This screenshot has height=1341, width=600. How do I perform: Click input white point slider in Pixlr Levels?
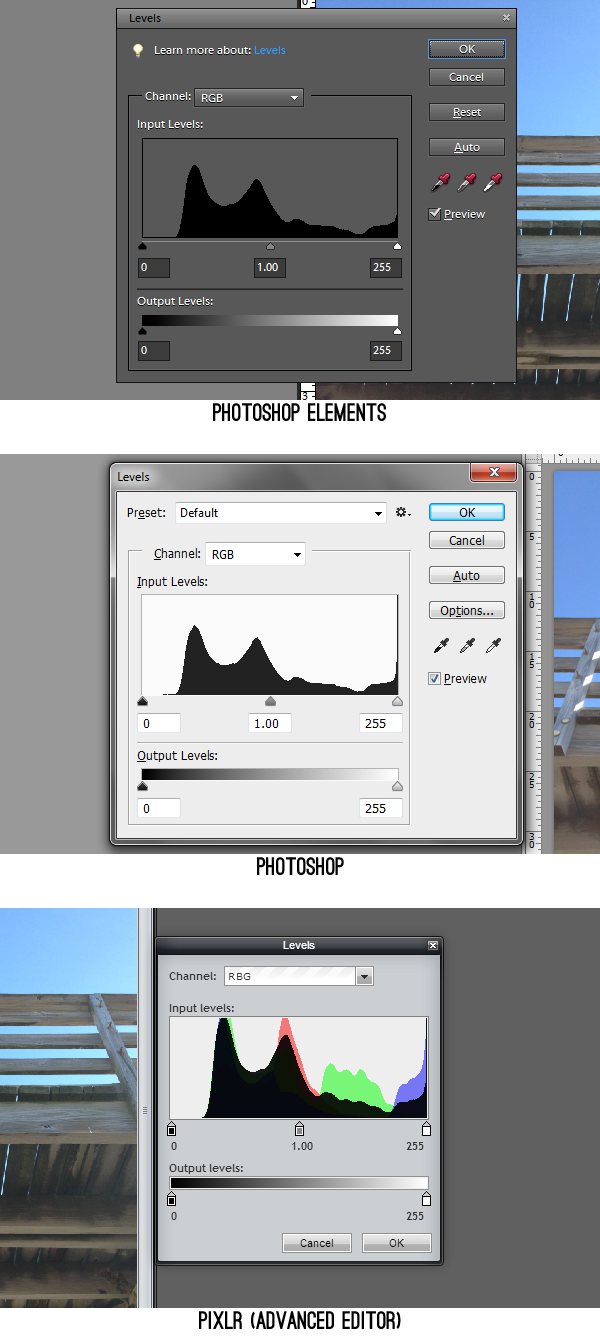[427, 1129]
